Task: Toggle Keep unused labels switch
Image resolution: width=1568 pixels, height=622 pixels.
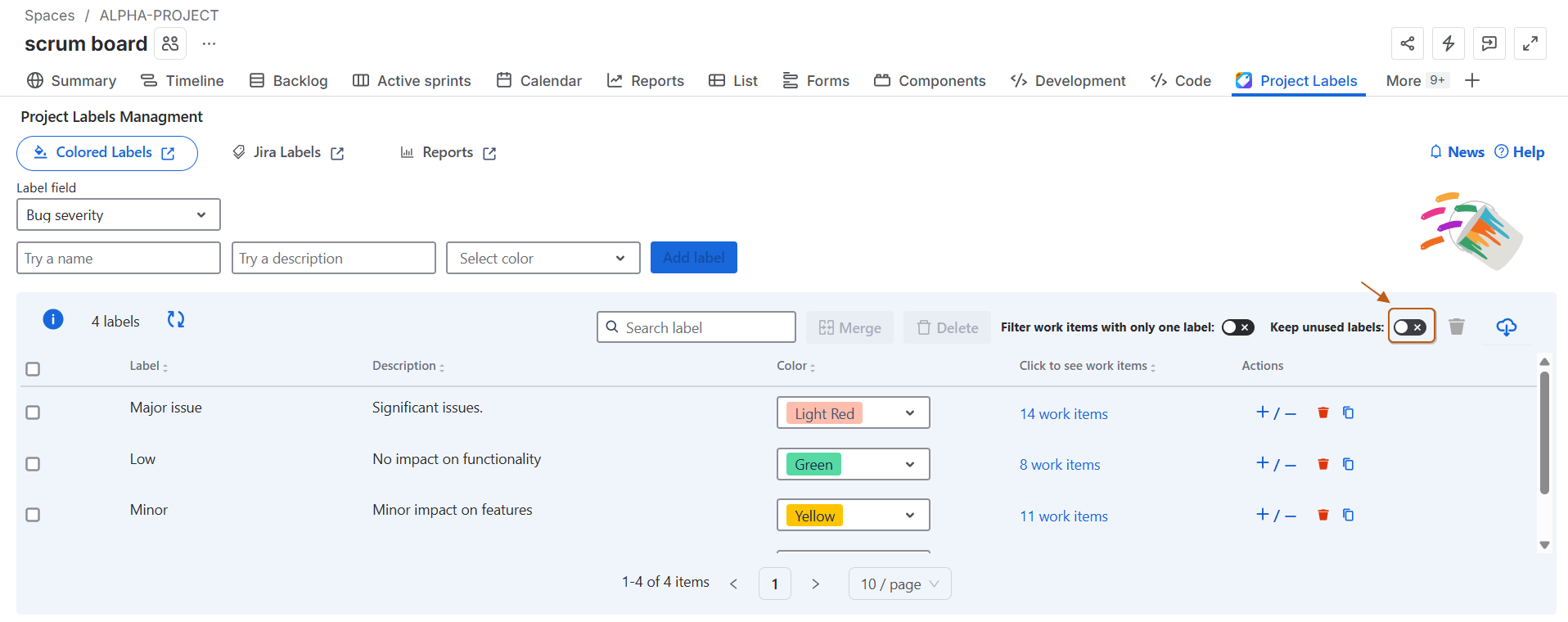Action: click(1410, 327)
